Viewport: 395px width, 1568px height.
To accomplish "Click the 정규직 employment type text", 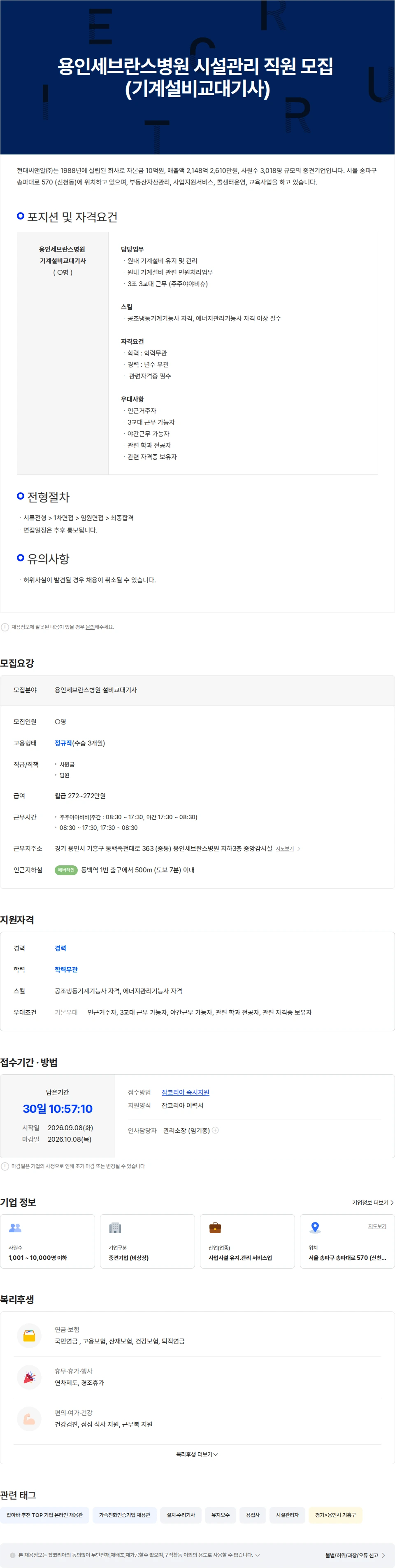I will pos(63,743).
